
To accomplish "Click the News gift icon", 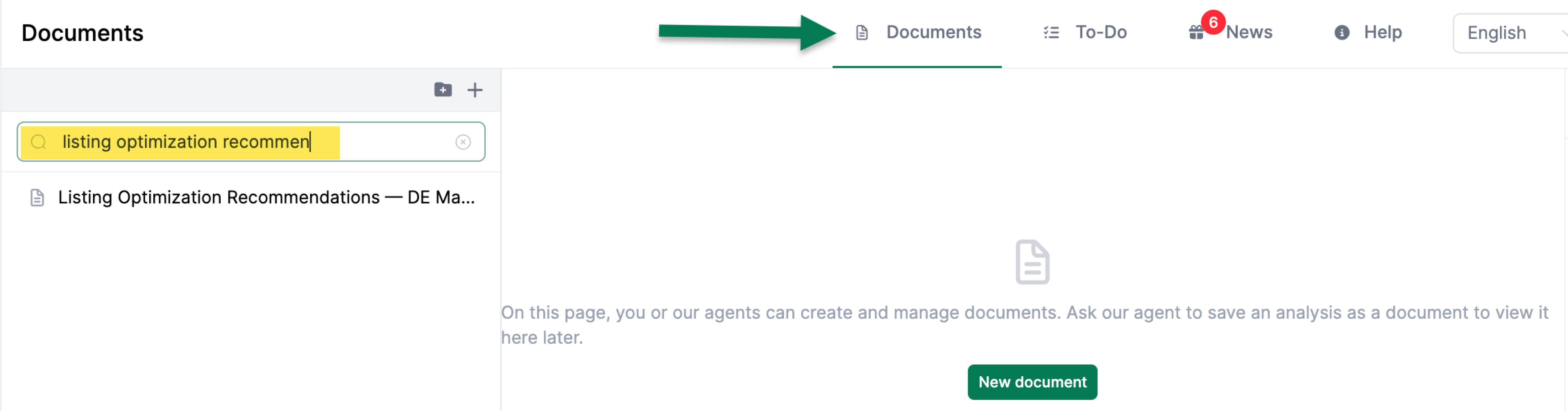I will point(1195,33).
